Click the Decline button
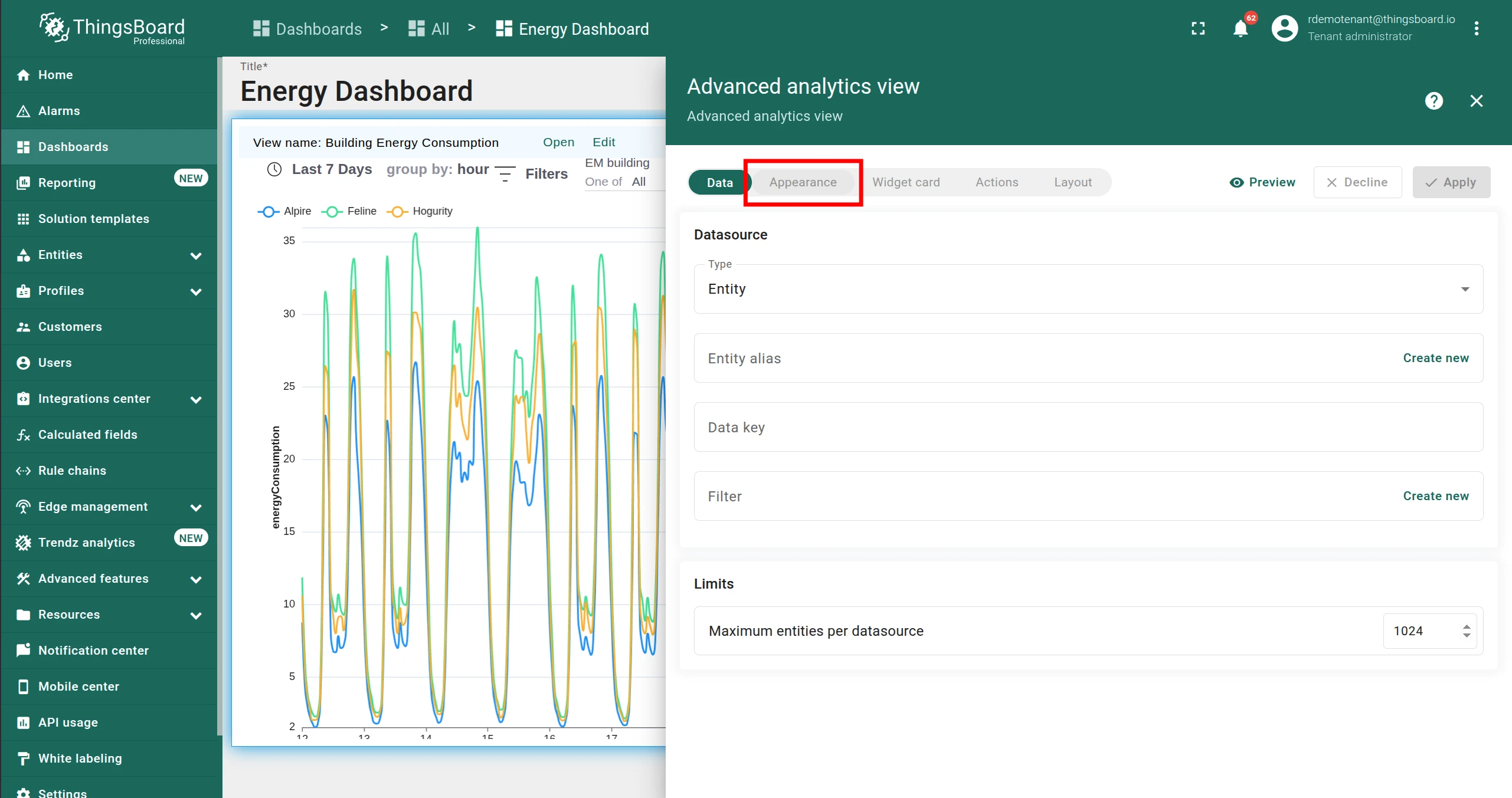This screenshot has height=798, width=1512. tap(1357, 182)
